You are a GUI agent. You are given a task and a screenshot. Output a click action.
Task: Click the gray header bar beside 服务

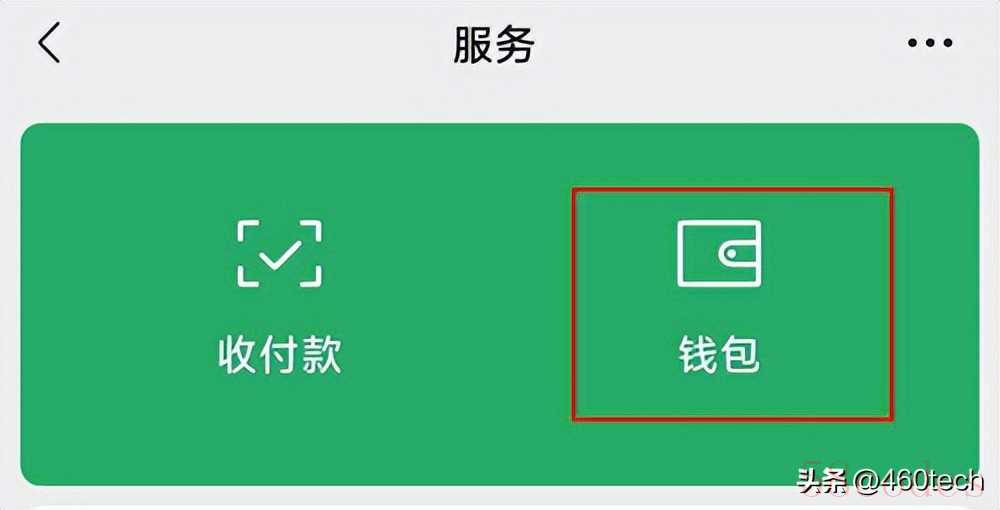702,44
